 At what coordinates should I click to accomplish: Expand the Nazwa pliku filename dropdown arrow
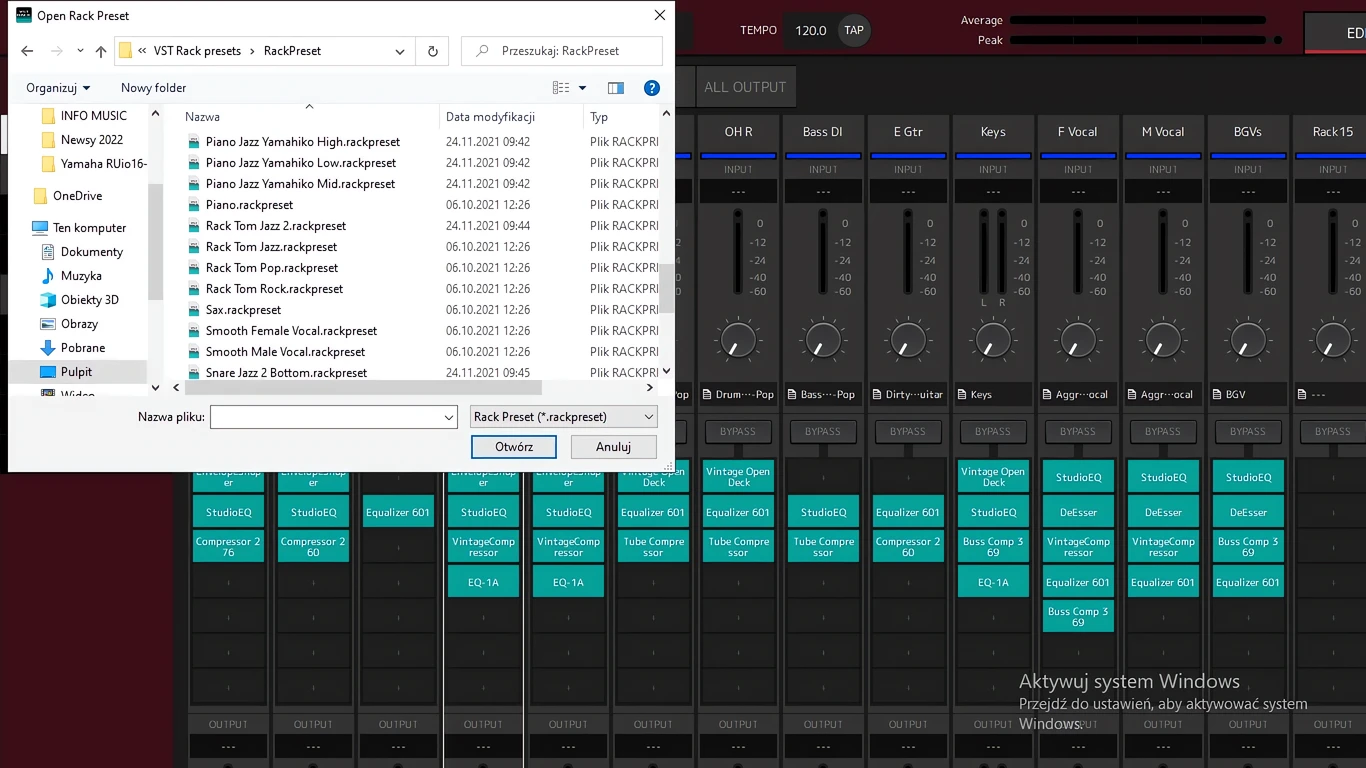[x=449, y=417]
